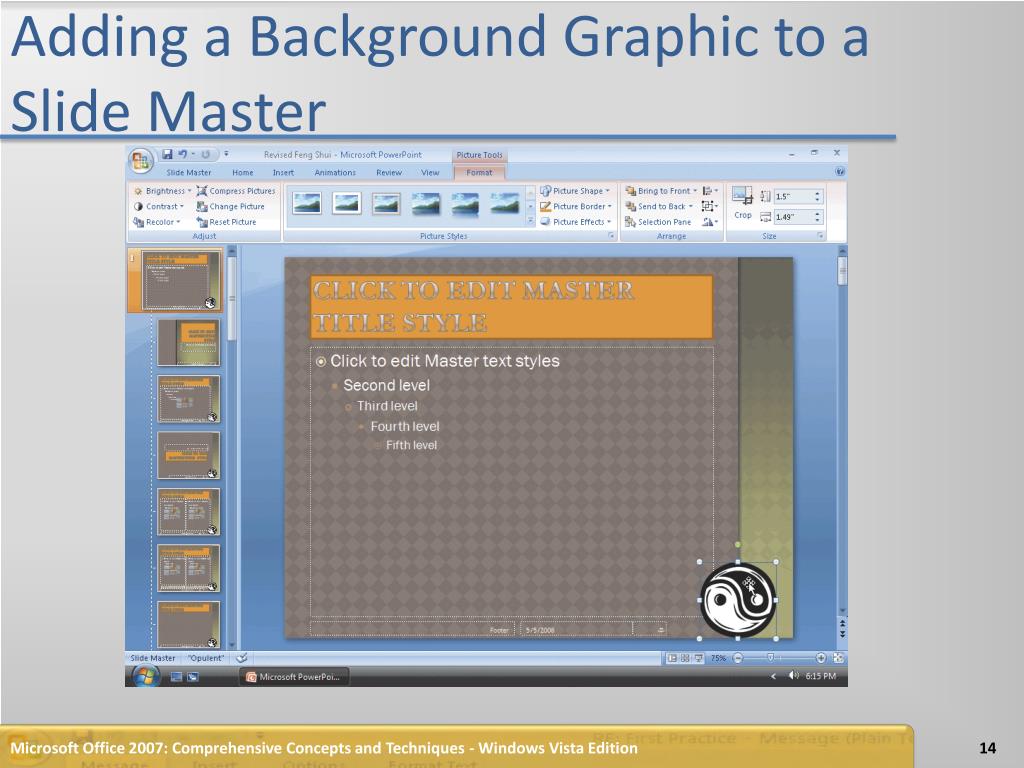Click the 'Second level' text
Viewport: 1024px width, 768px height.
[387, 385]
